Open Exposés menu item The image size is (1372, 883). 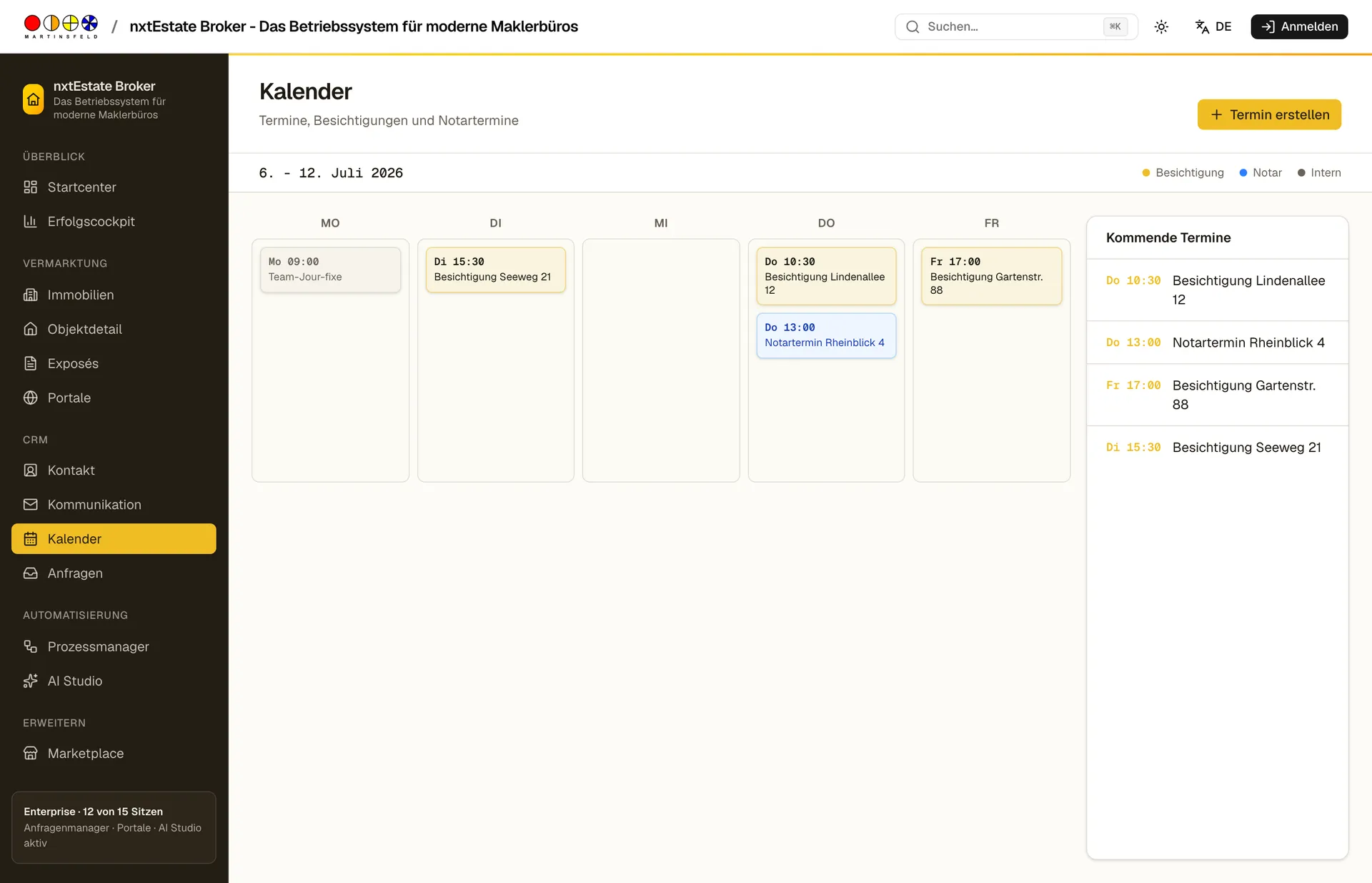tap(114, 363)
